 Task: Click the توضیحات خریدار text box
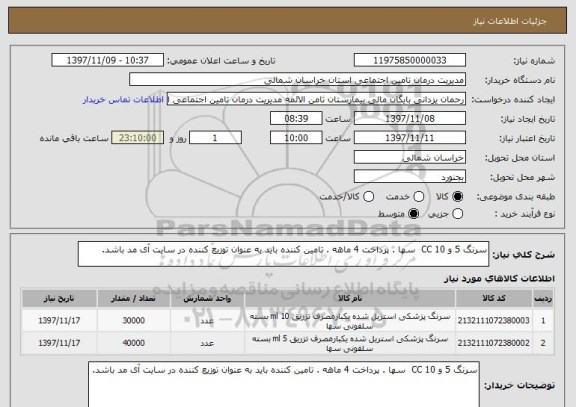point(284,384)
